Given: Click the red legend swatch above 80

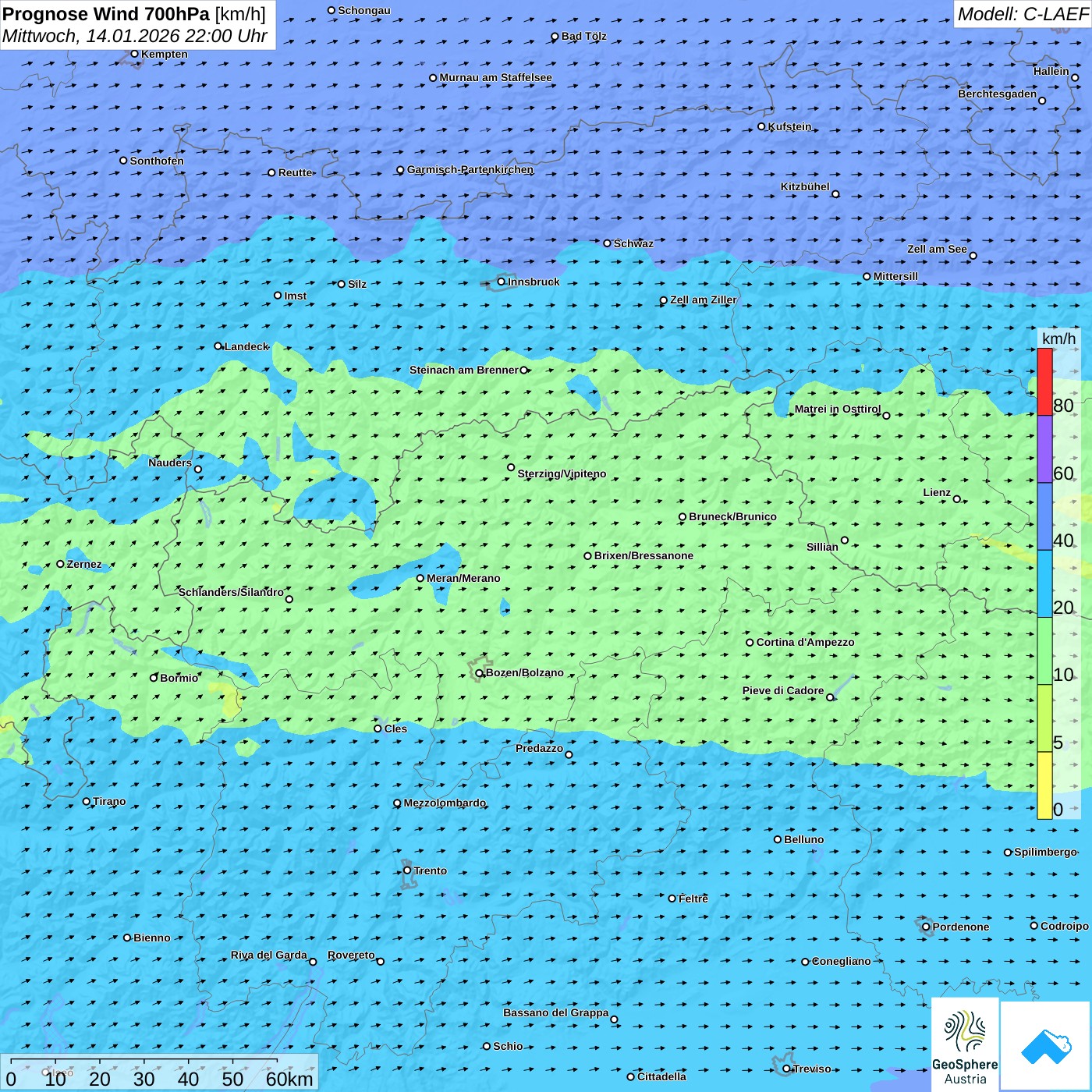Looking at the screenshot, I should [x=1044, y=381].
